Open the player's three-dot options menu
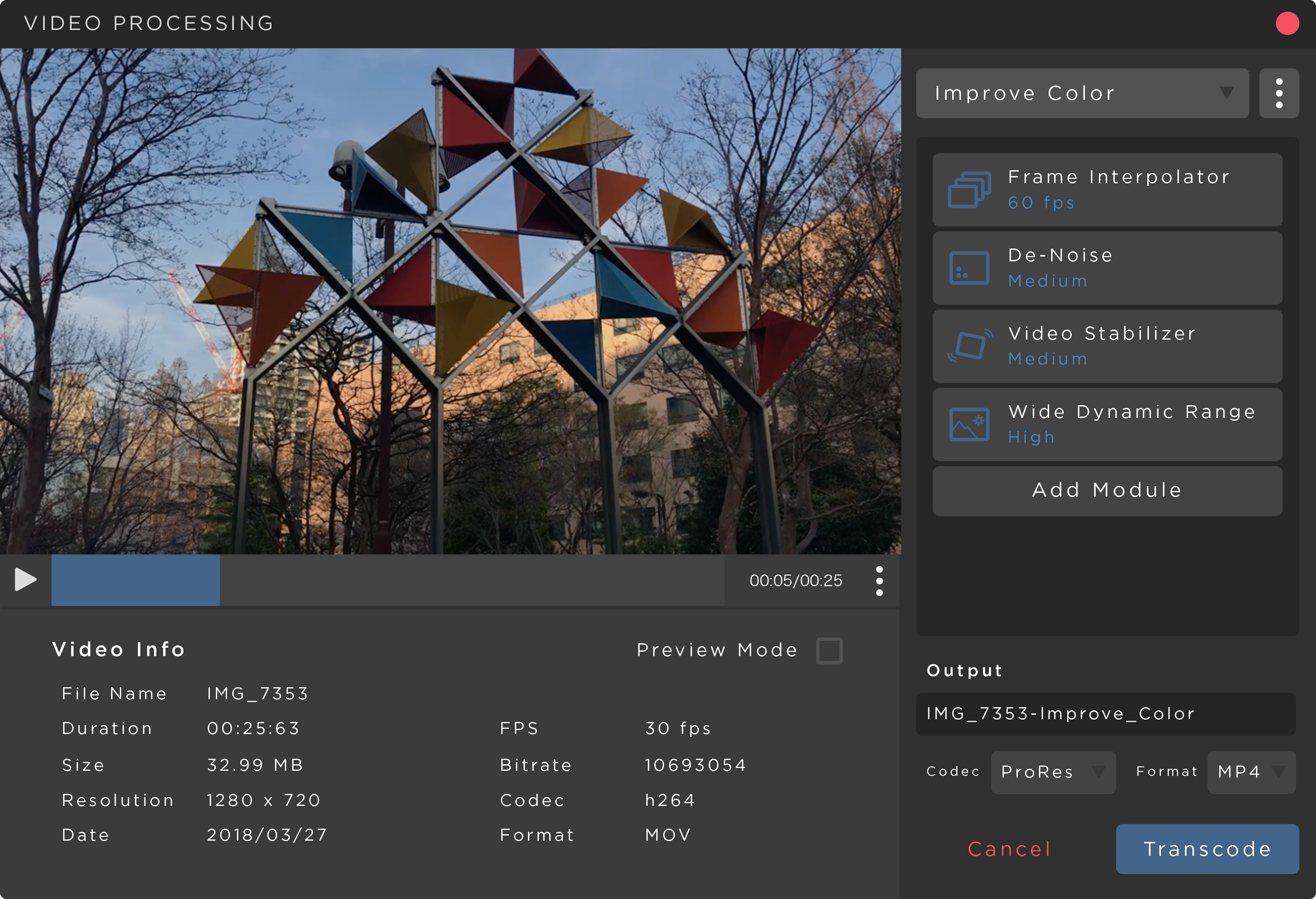Image resolution: width=1316 pixels, height=899 pixels. 879,581
